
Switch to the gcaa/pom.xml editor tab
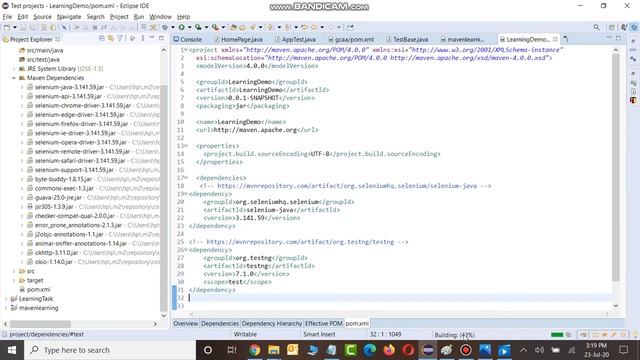[x=351, y=40]
